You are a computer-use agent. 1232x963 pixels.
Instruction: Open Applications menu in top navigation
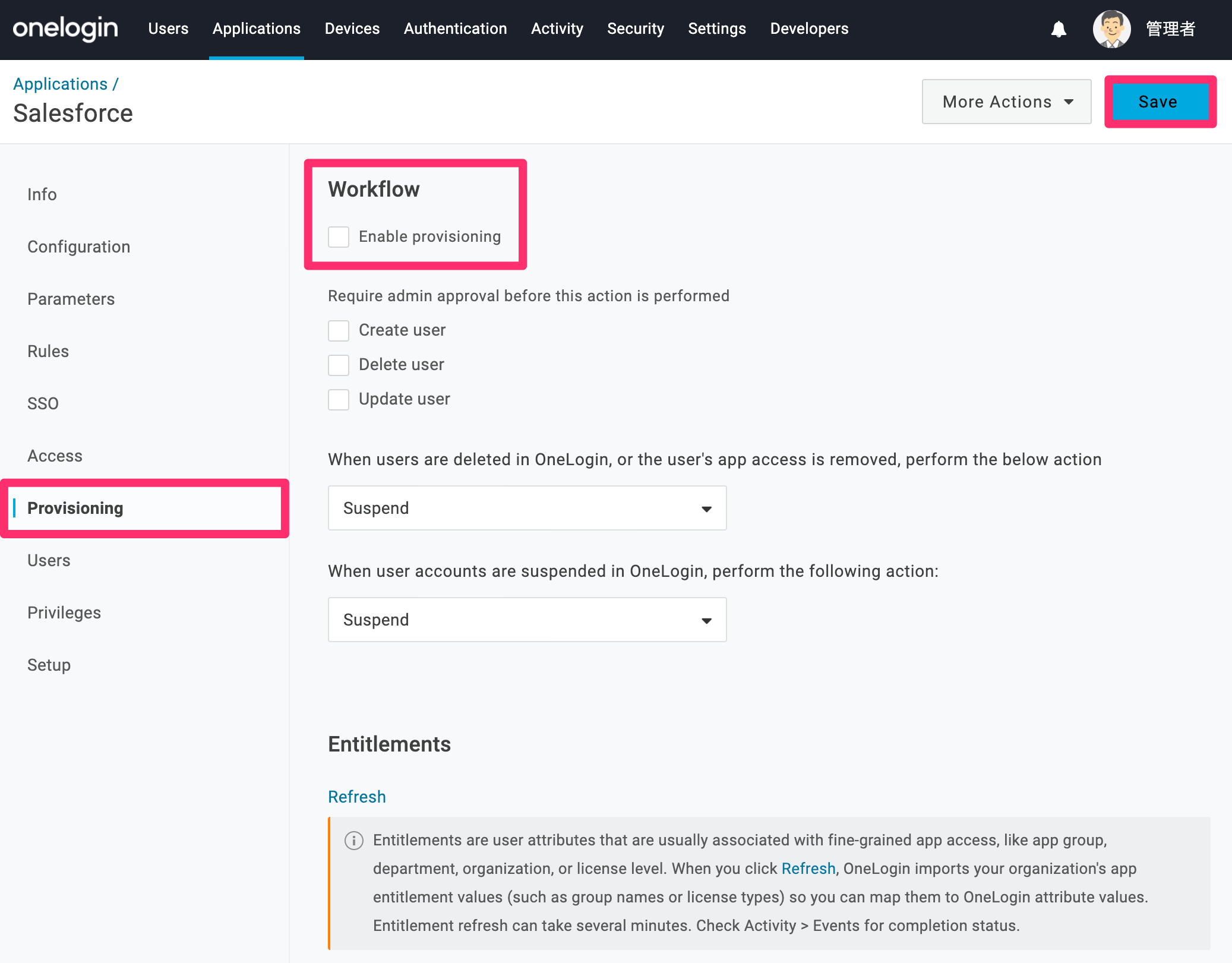click(x=257, y=29)
